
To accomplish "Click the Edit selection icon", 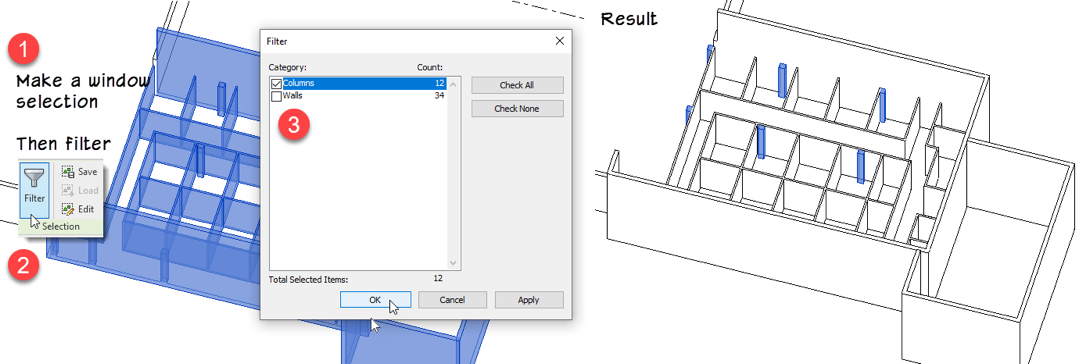I will point(67,208).
